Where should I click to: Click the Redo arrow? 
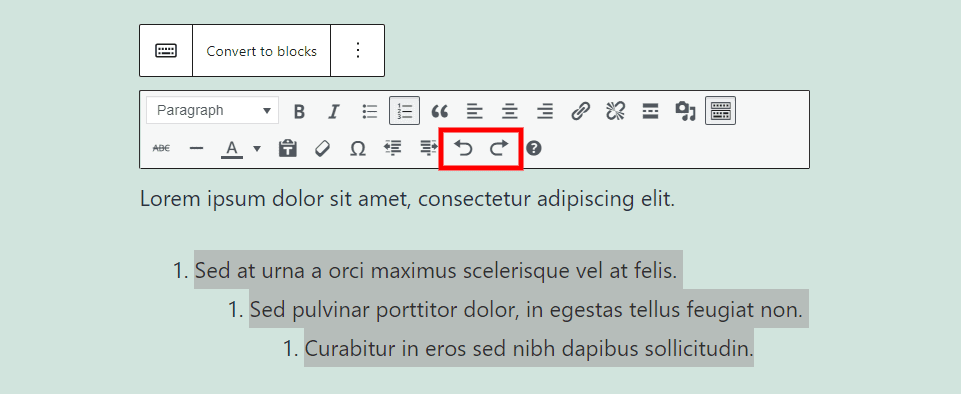499,148
